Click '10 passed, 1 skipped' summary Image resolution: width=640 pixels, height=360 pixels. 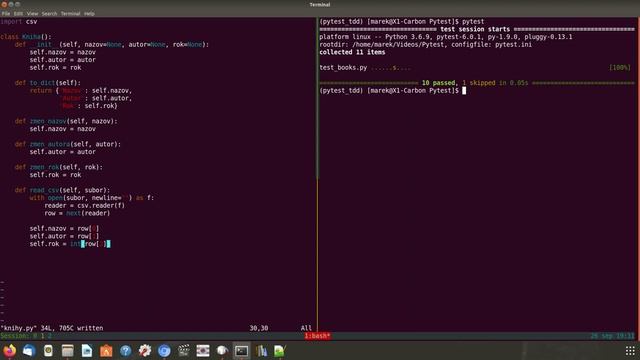[458, 83]
